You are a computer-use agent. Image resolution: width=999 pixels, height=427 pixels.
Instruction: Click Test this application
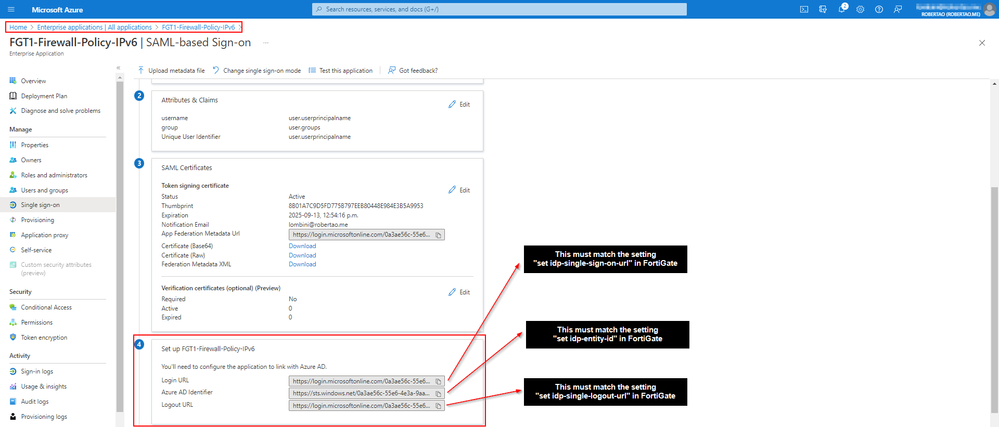click(340, 71)
